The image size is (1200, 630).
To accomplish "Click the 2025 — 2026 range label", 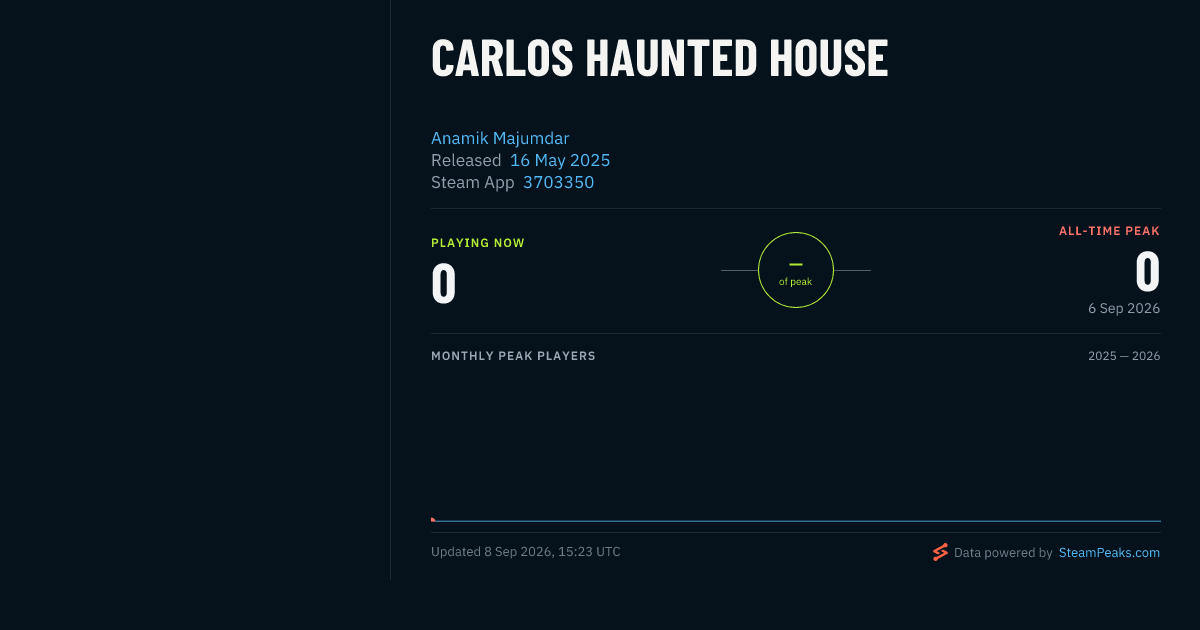I will [x=1124, y=356].
